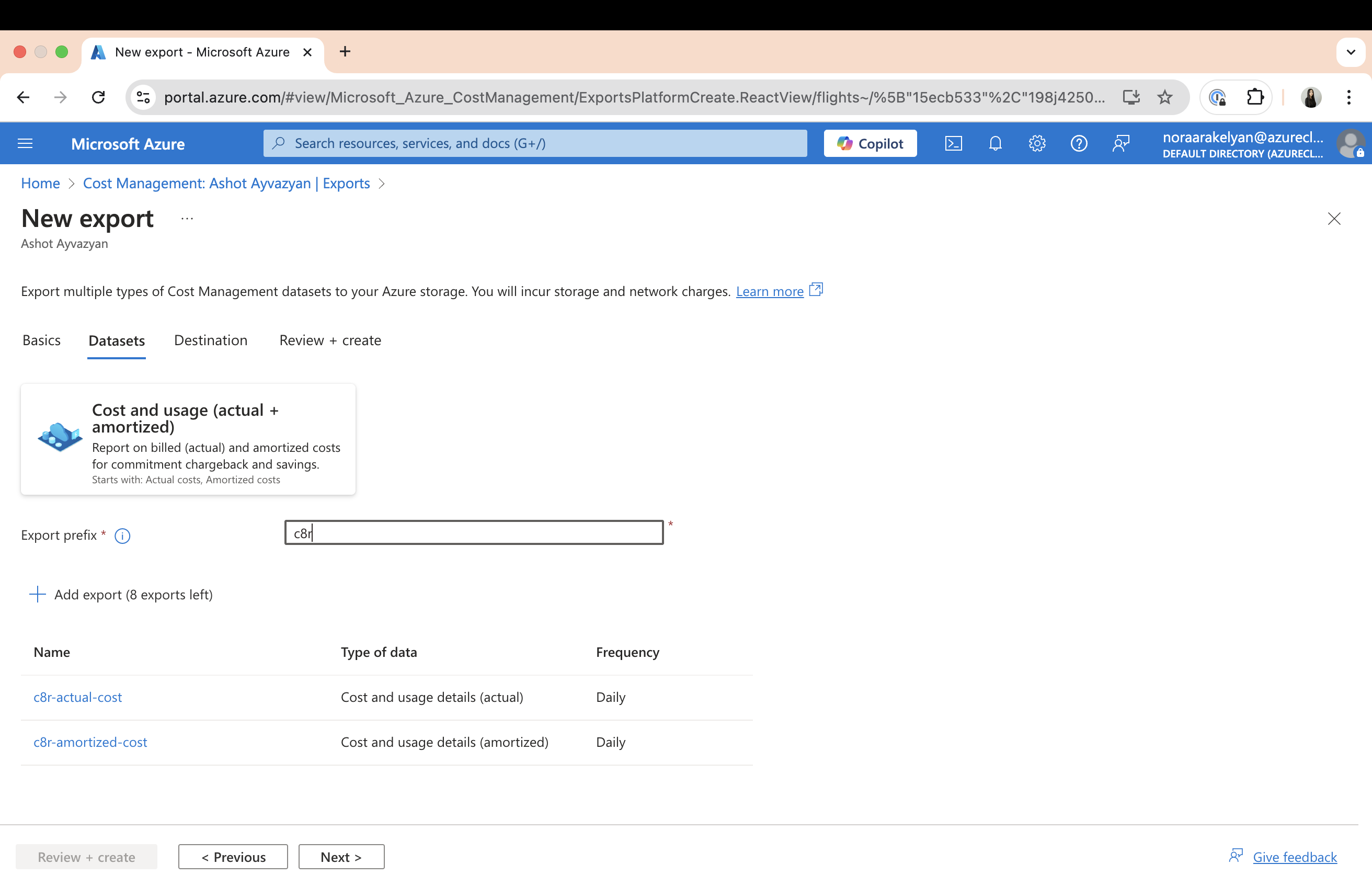1372x887 pixels.
Task: Open the New export ellipsis menu
Action: pos(187,219)
